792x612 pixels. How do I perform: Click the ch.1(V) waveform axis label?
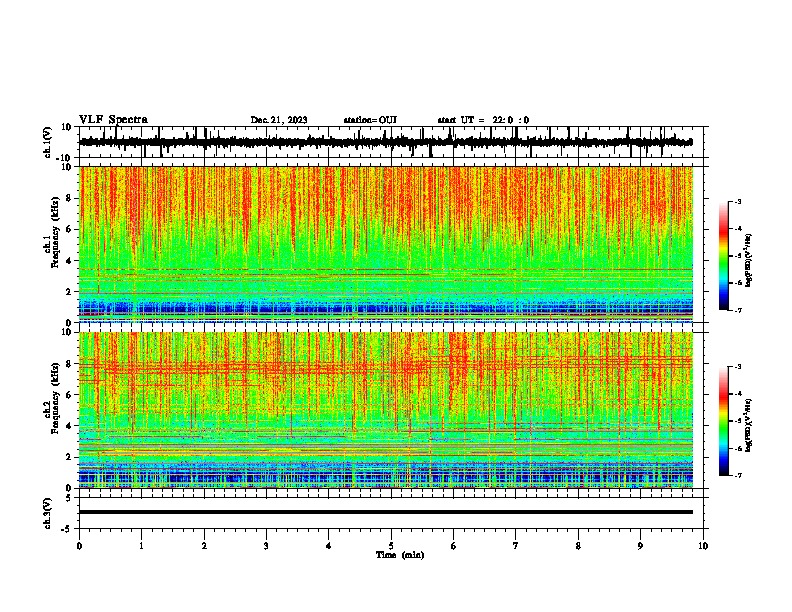click(48, 142)
